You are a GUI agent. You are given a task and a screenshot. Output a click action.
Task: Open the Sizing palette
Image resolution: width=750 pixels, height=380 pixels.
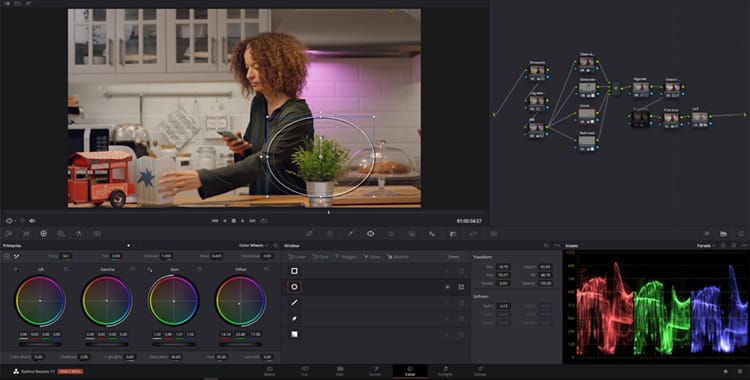[x=473, y=234]
